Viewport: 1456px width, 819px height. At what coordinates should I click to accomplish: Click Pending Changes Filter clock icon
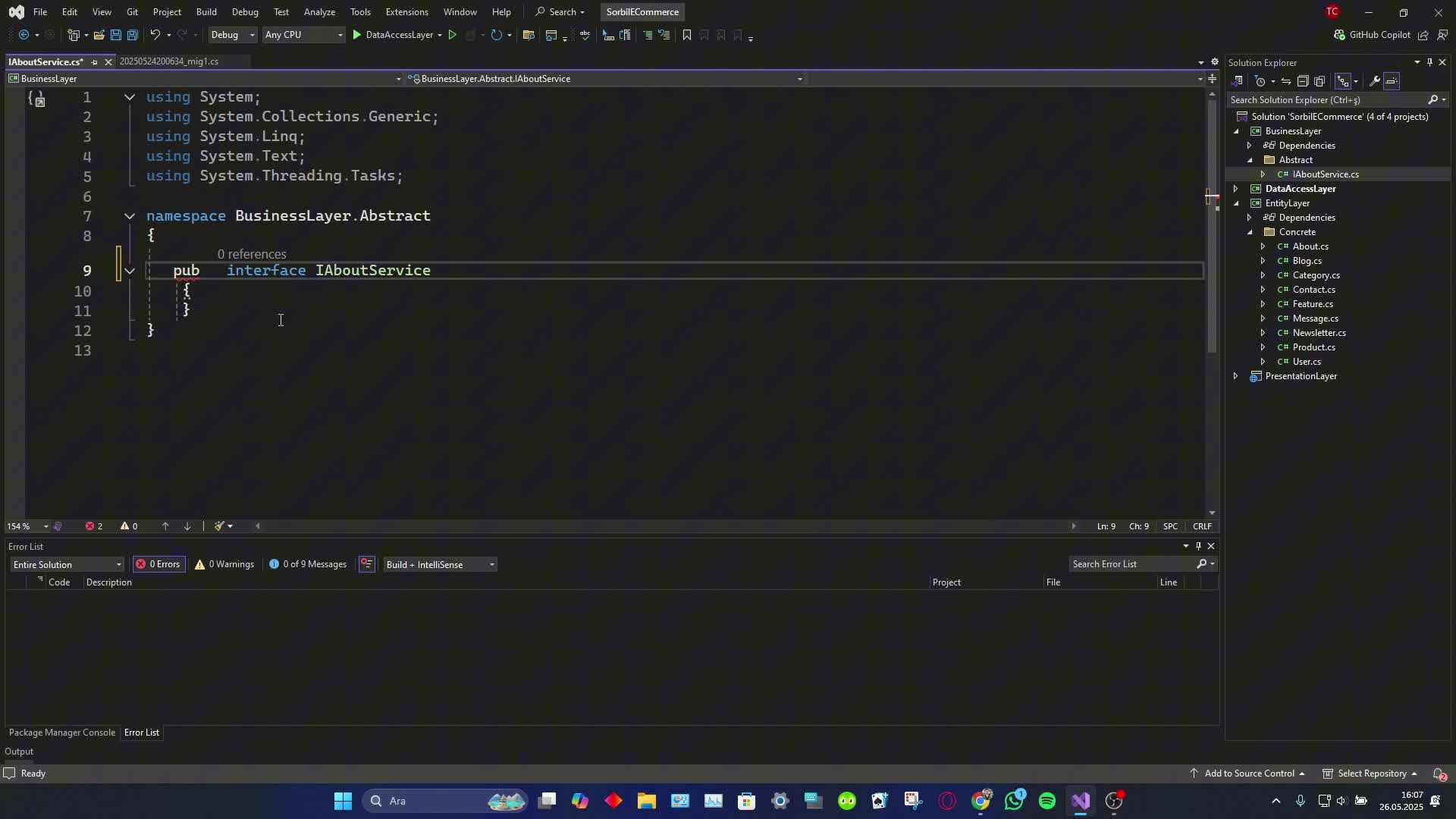pyautogui.click(x=1260, y=81)
